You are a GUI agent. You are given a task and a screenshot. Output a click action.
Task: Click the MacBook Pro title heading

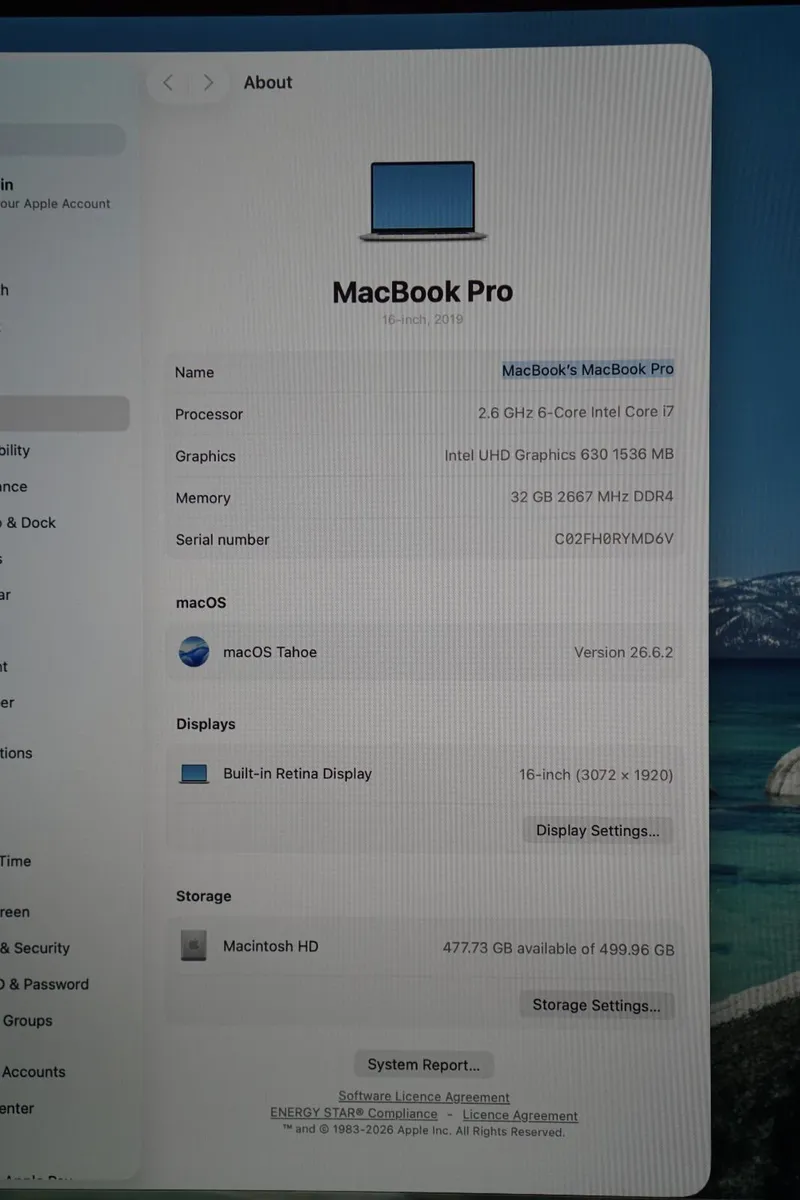pyautogui.click(x=423, y=292)
